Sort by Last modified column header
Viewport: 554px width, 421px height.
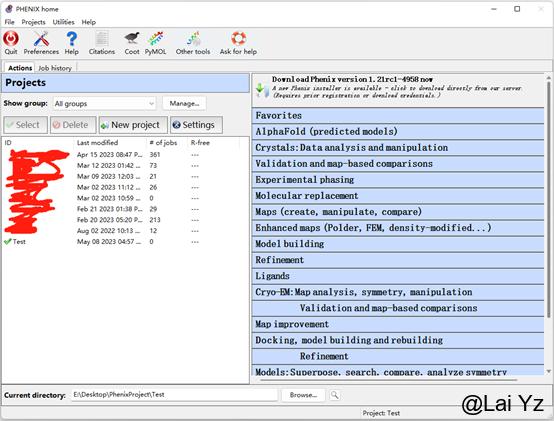[x=110, y=143]
